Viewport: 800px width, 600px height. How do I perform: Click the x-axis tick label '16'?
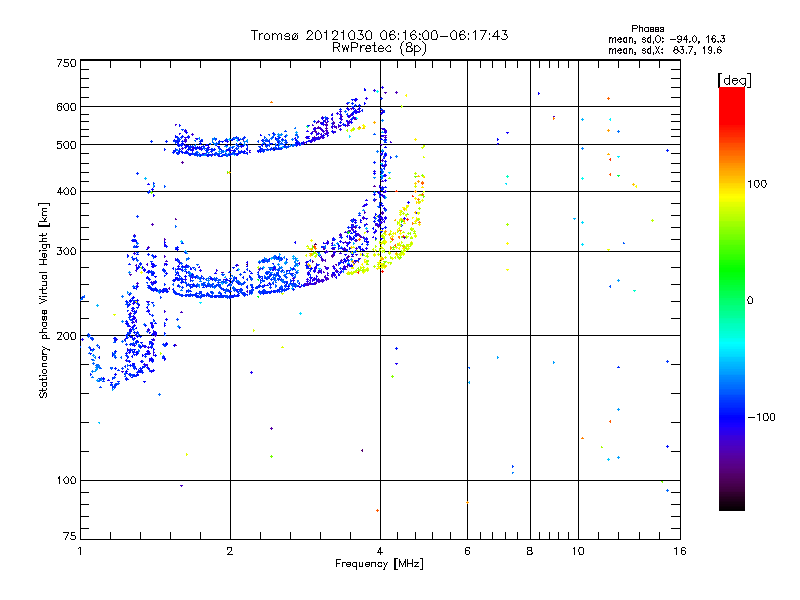click(680, 551)
